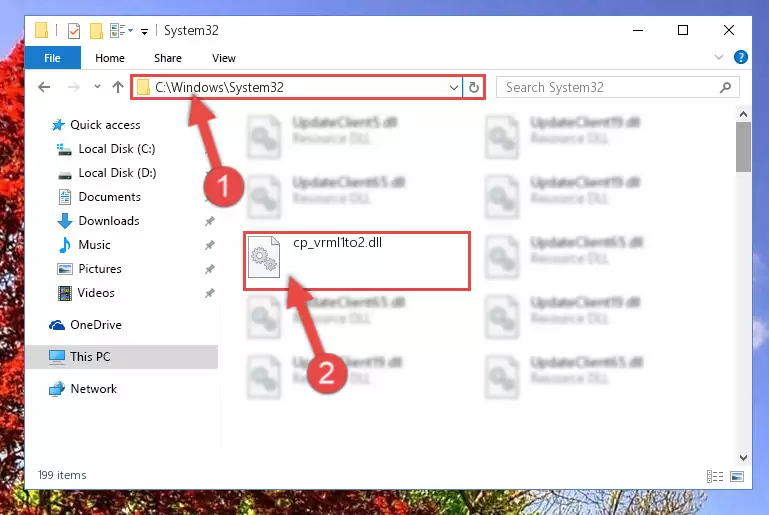
Task: Go up one folder level
Action: (x=118, y=87)
